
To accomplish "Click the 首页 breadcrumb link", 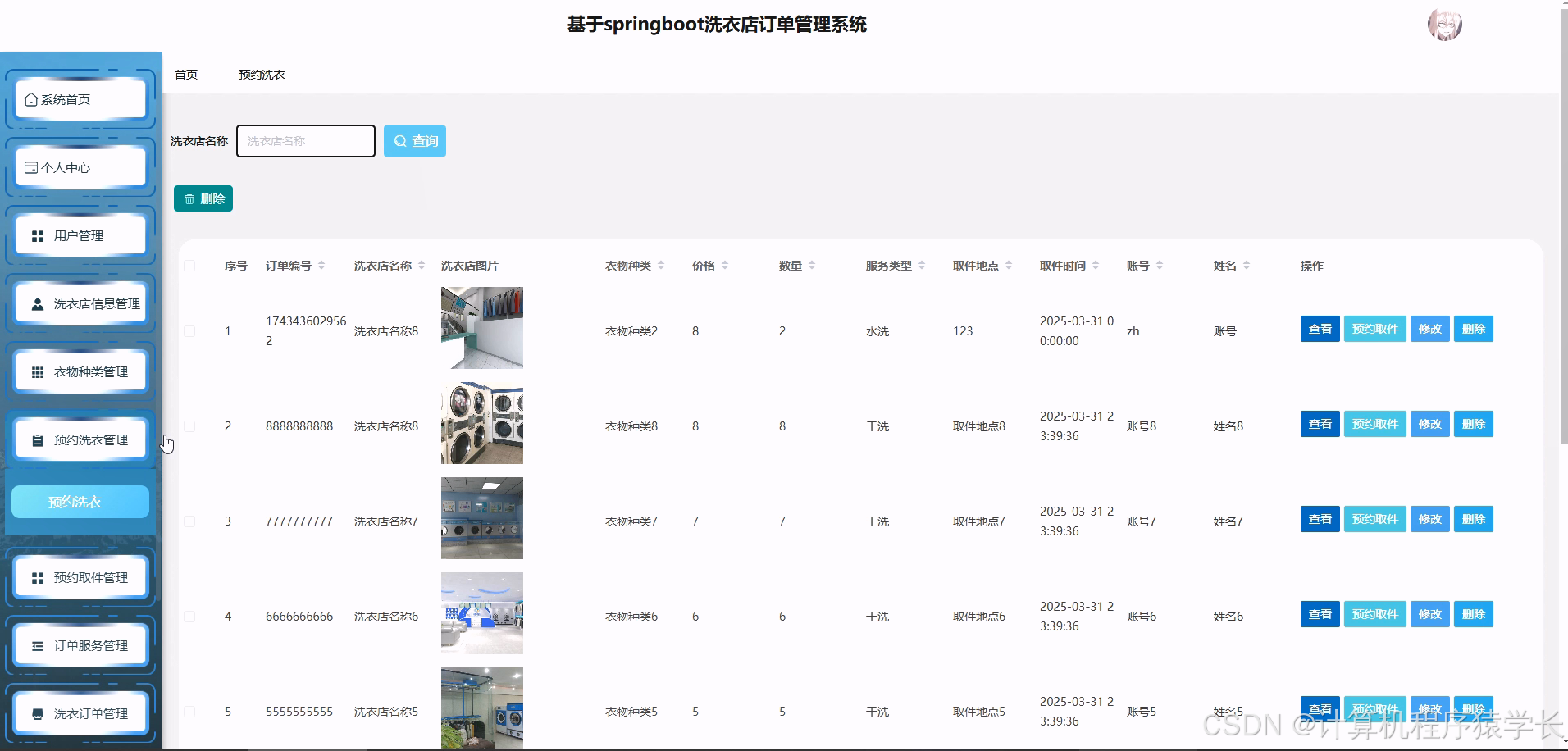I will point(186,75).
